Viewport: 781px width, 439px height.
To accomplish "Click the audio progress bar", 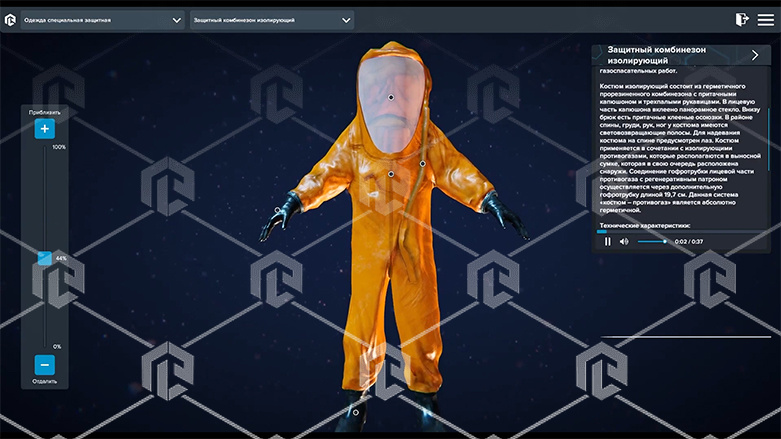I will click(680, 231).
